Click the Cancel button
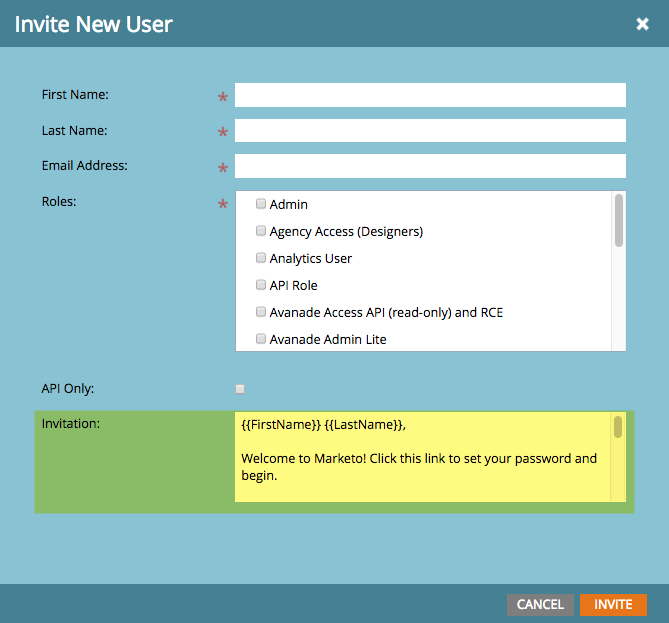This screenshot has width=669, height=623. [540, 605]
